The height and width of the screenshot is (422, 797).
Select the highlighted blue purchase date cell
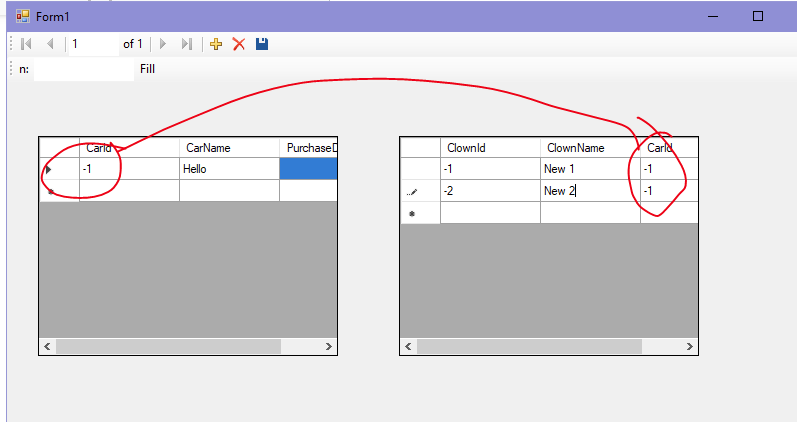pos(308,169)
